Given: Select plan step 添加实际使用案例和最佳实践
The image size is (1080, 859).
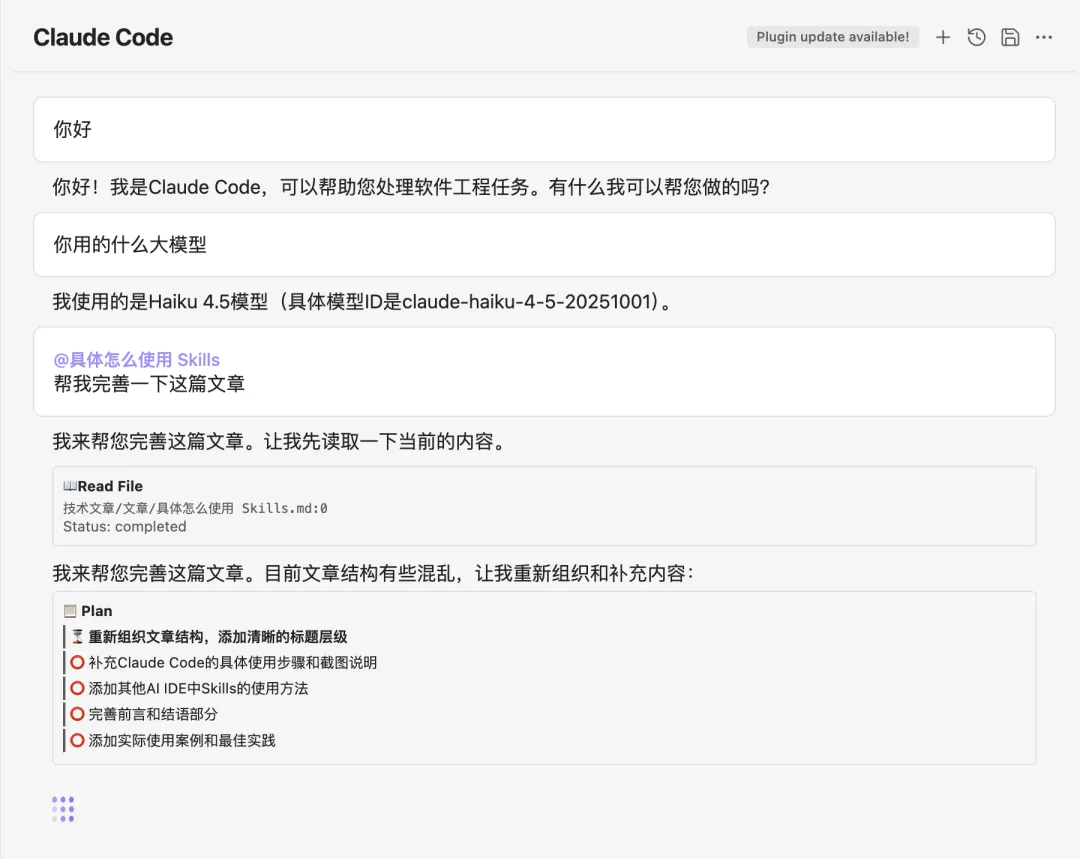Looking at the screenshot, I should point(182,741).
